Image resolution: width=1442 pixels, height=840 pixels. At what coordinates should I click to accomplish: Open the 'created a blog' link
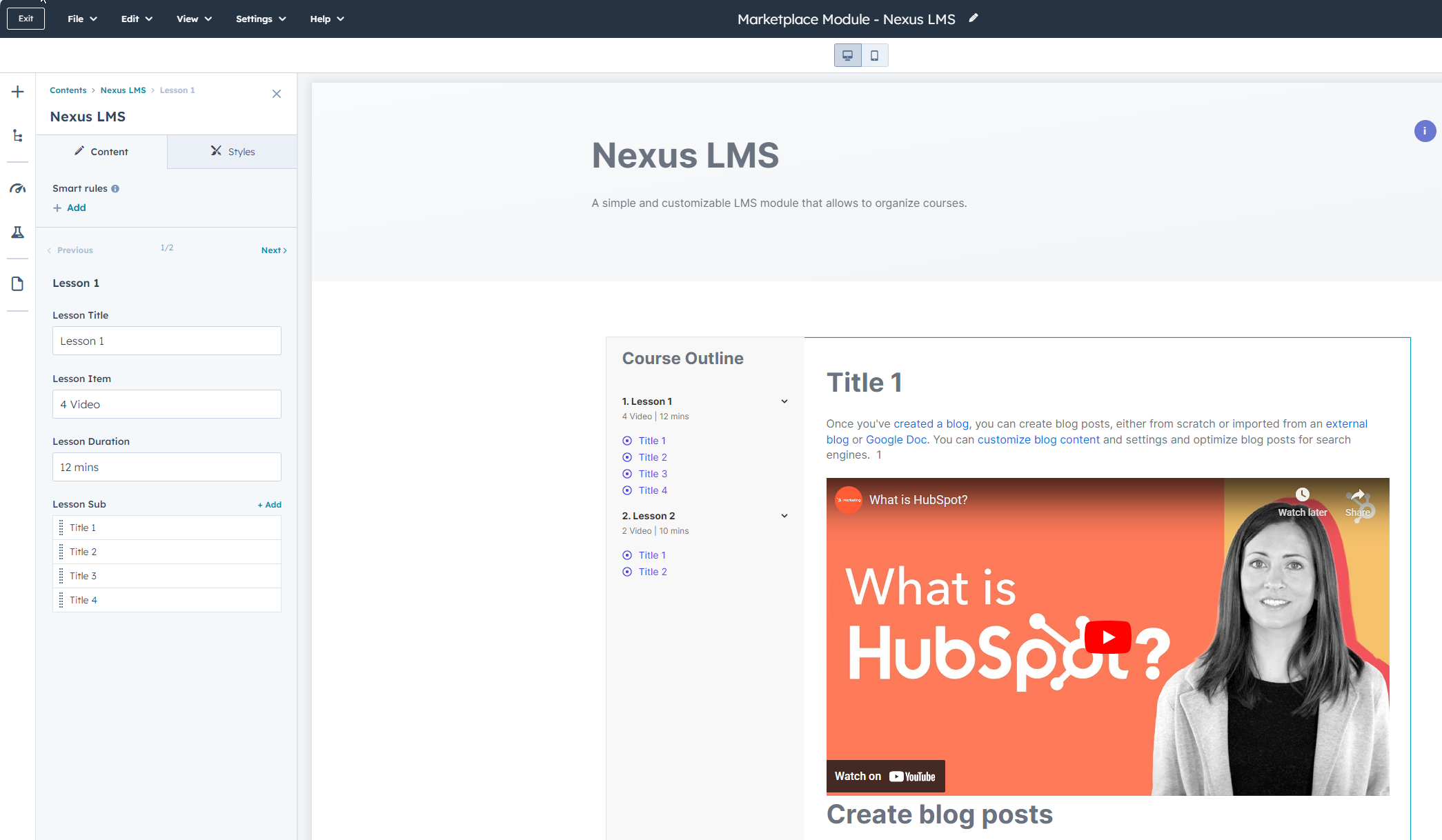click(x=931, y=423)
